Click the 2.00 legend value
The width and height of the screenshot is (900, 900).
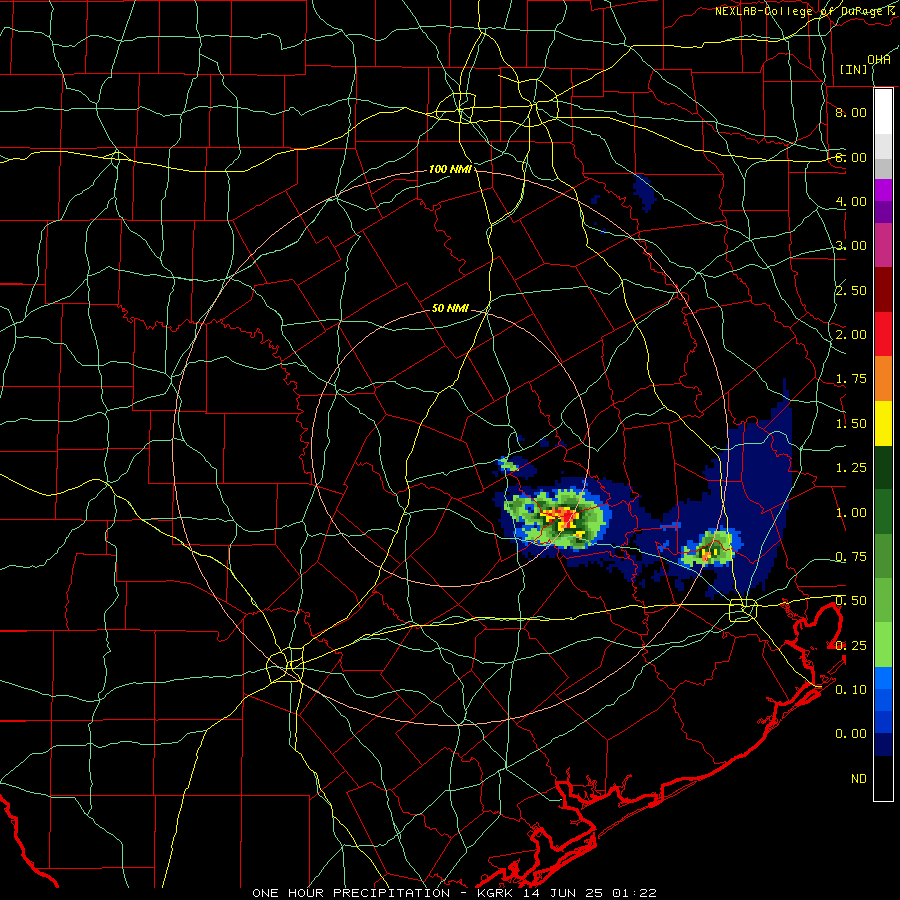(x=851, y=335)
